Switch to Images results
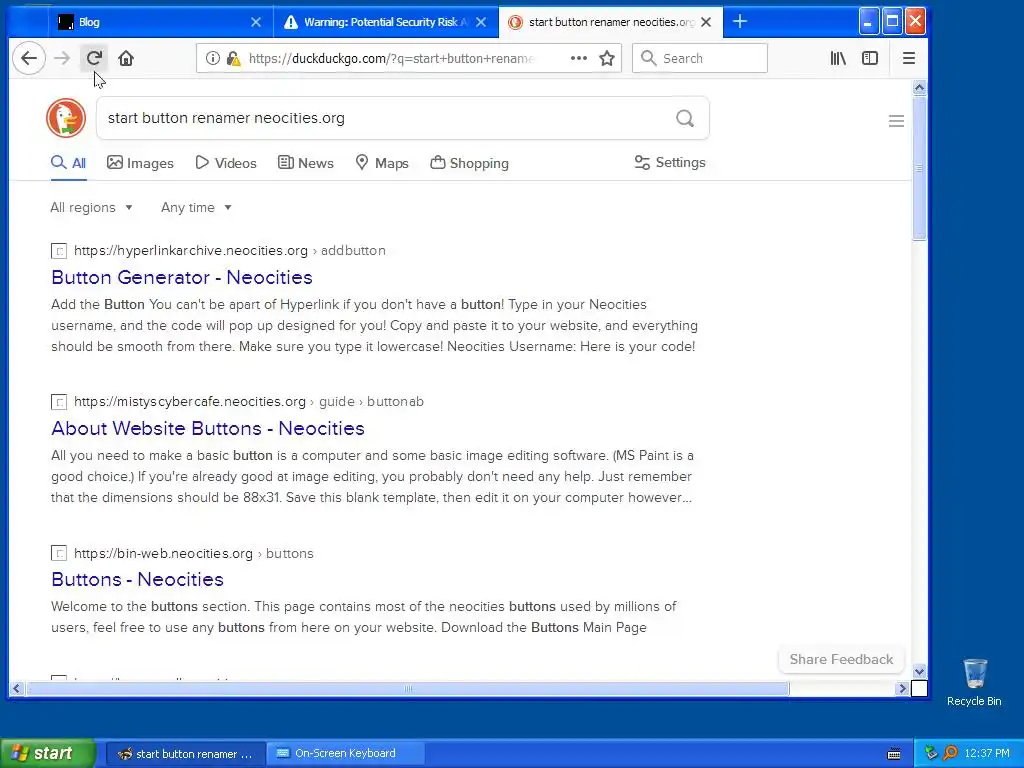 [140, 163]
